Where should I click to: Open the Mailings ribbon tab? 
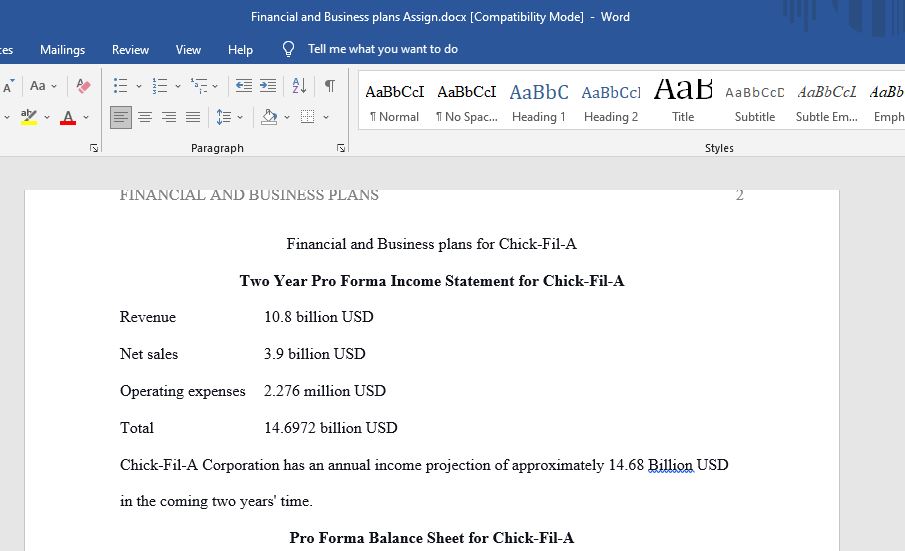[62, 50]
